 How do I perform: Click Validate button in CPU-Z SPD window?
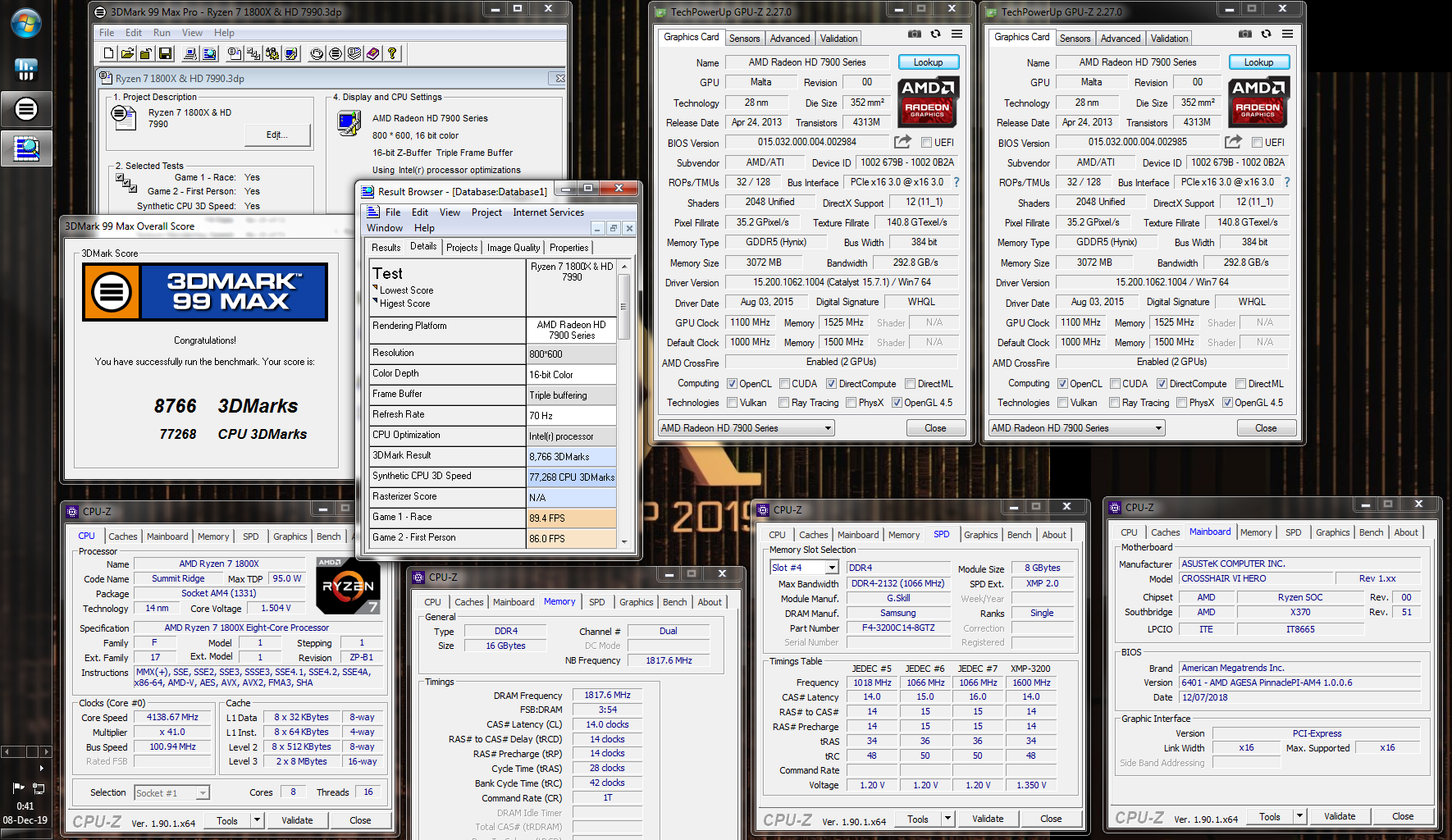(988, 819)
